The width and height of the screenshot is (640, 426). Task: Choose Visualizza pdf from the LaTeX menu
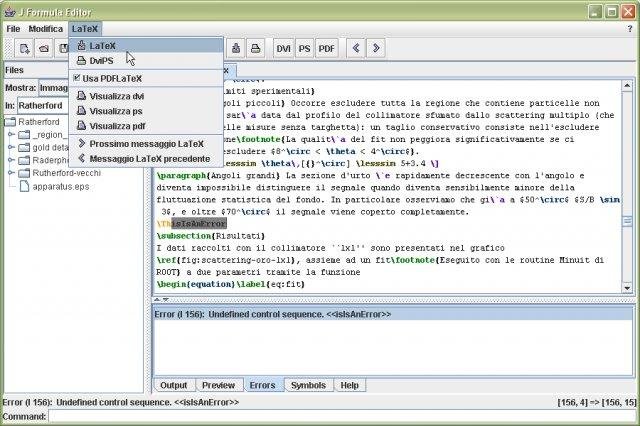117,126
